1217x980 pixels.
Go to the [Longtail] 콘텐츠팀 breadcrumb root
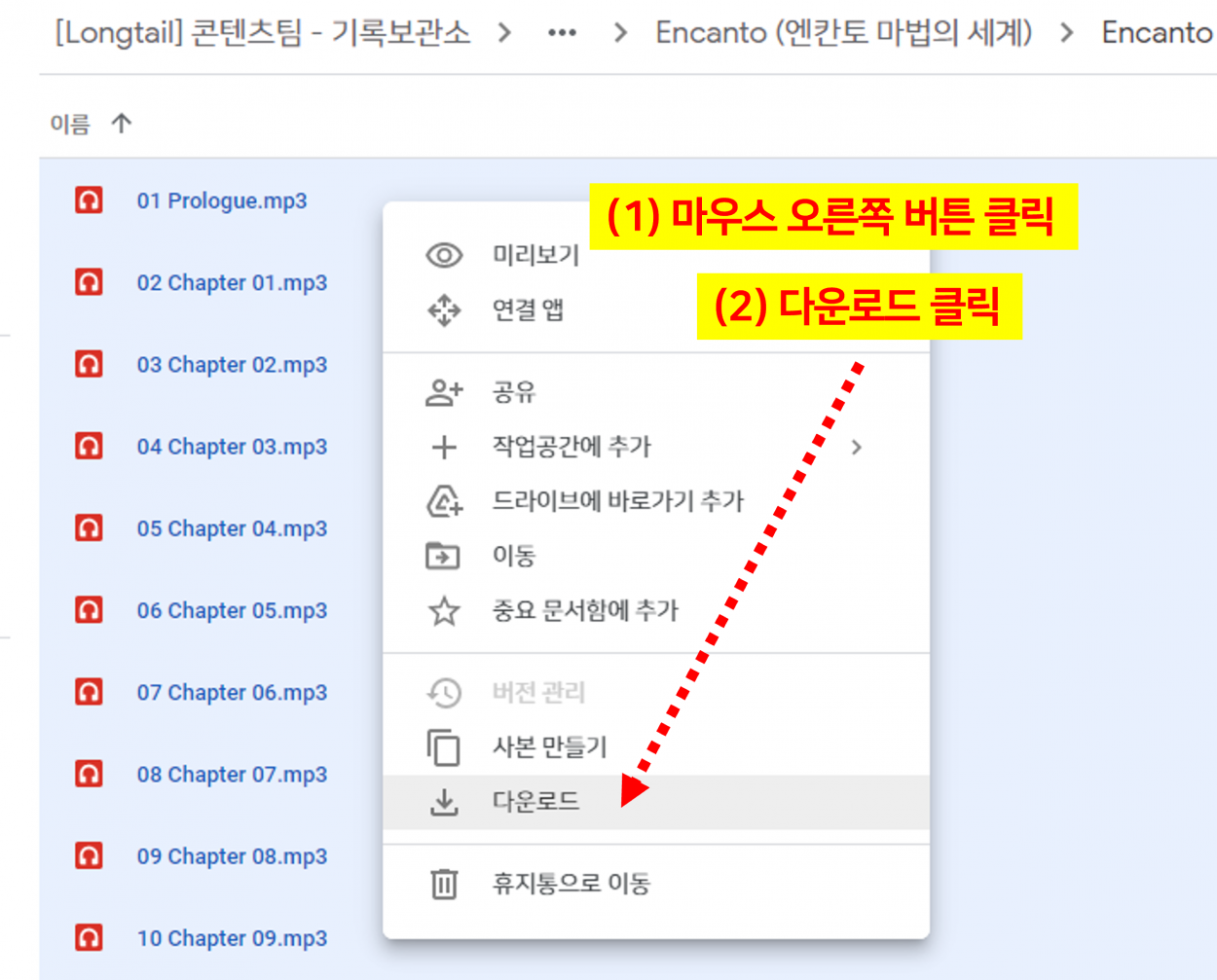point(263,33)
